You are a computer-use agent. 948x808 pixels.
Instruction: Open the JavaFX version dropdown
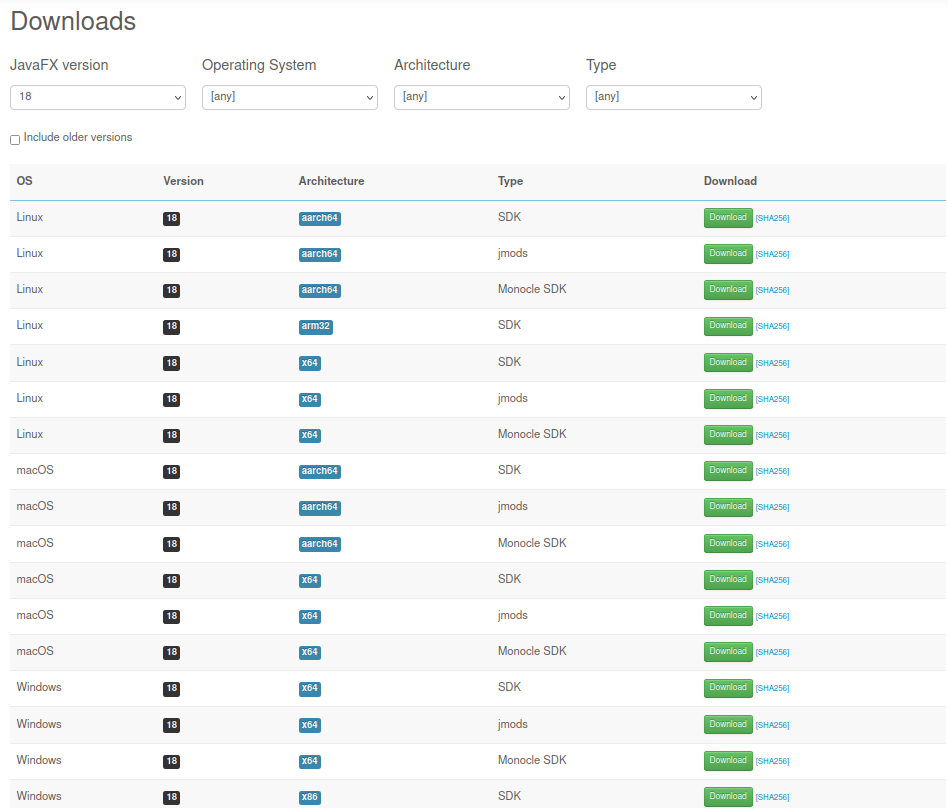pyautogui.click(x=98, y=97)
